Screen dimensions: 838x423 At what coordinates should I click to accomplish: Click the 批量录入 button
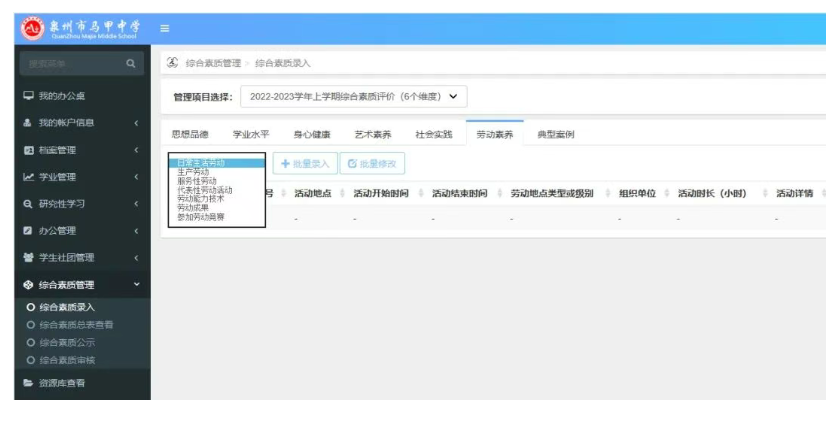305,163
